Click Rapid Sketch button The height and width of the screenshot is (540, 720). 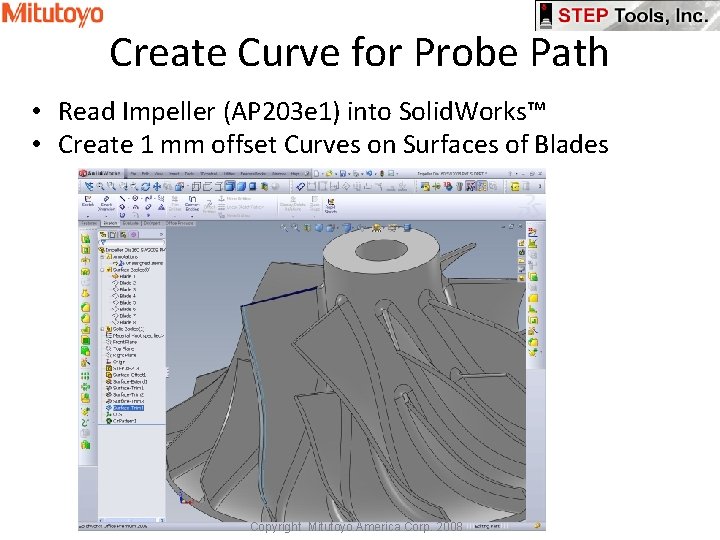pyautogui.click(x=331, y=206)
